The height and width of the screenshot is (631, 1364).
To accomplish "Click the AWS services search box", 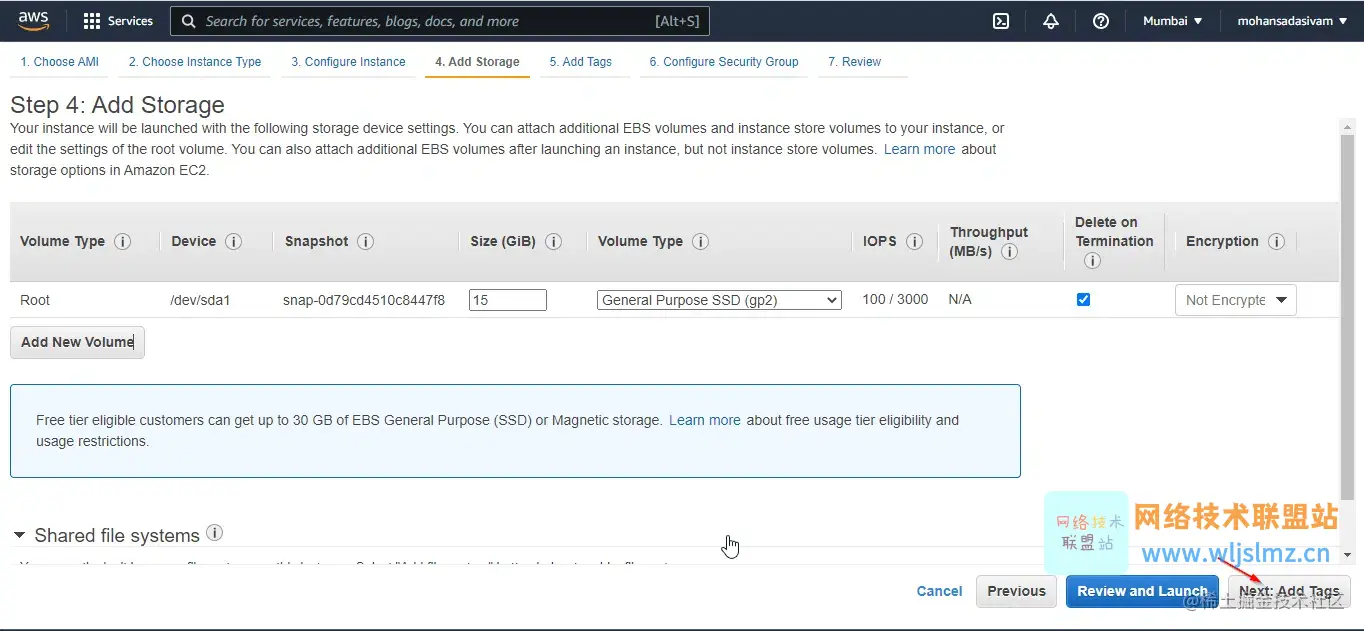I will coord(440,21).
